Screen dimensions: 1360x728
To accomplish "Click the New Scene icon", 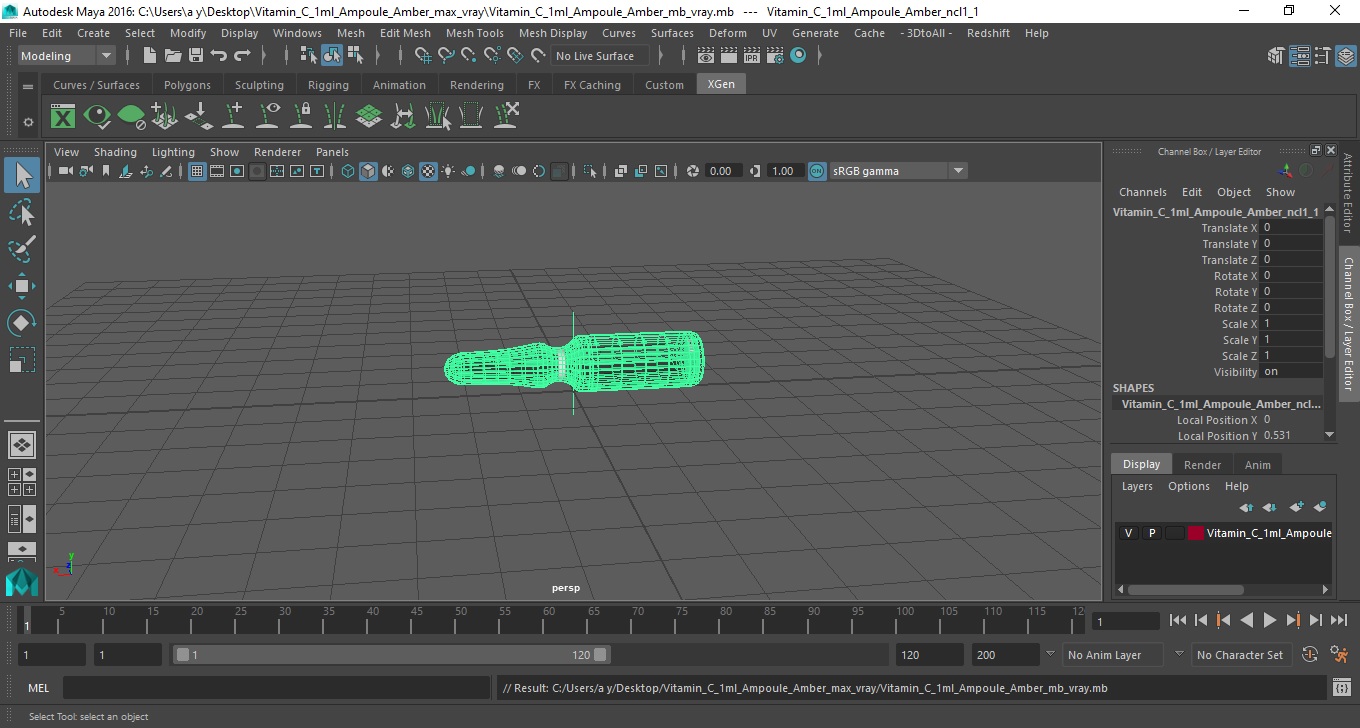I will (x=149, y=56).
